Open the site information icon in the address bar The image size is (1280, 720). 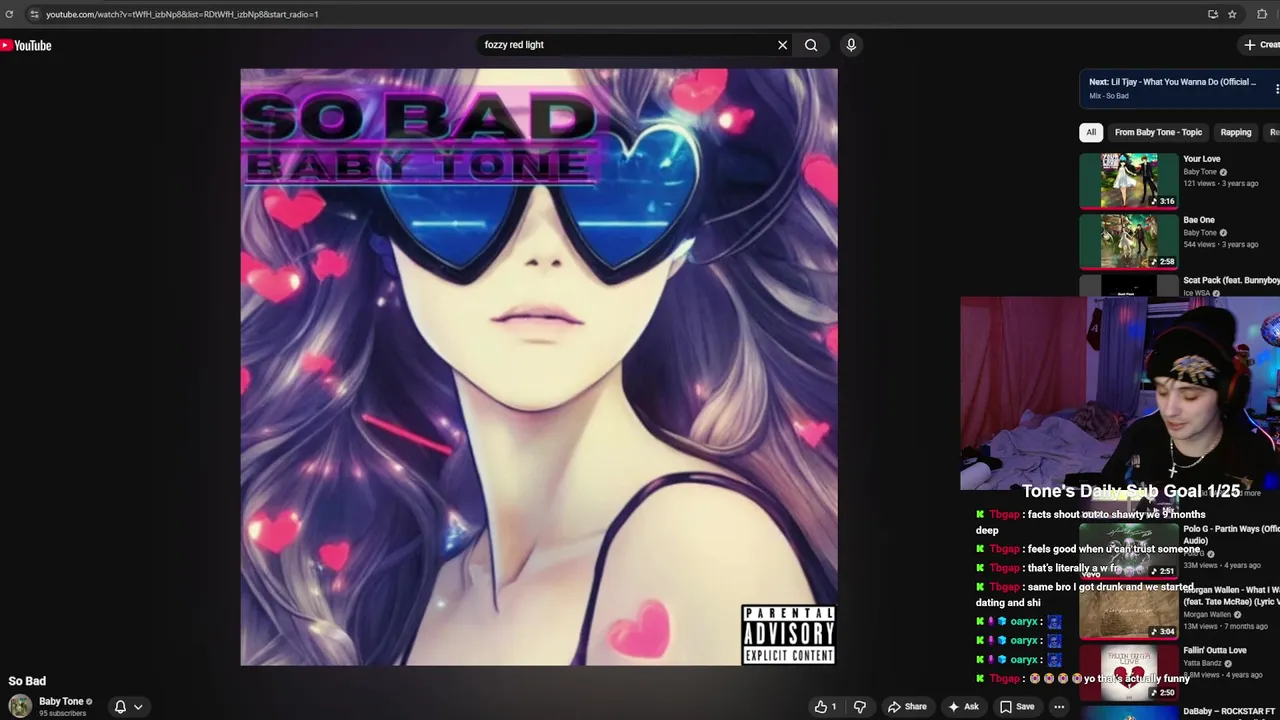pos(34,14)
